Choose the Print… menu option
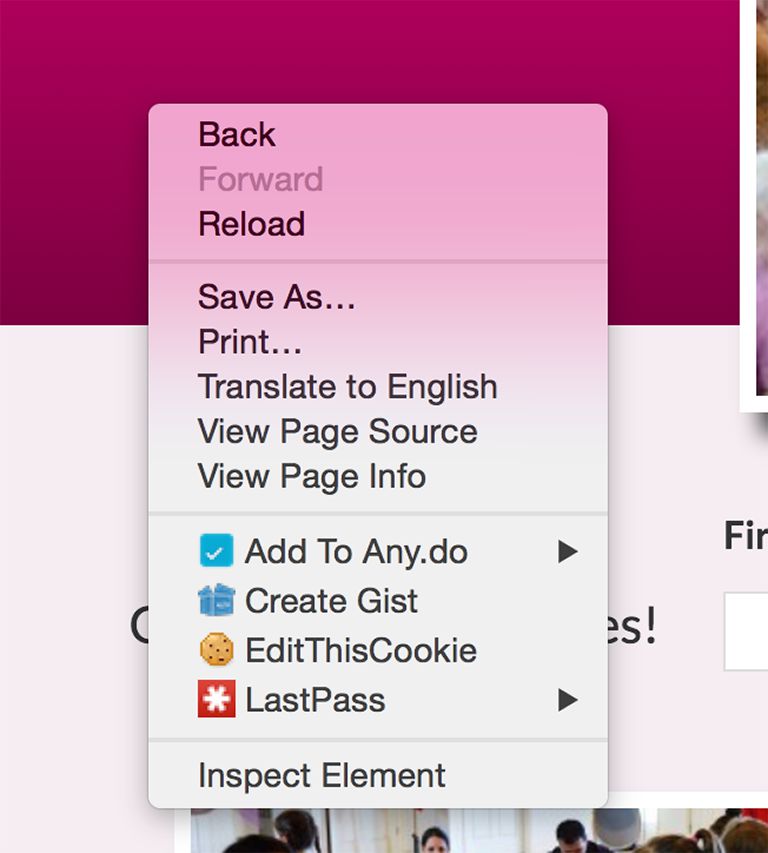 coord(377,342)
